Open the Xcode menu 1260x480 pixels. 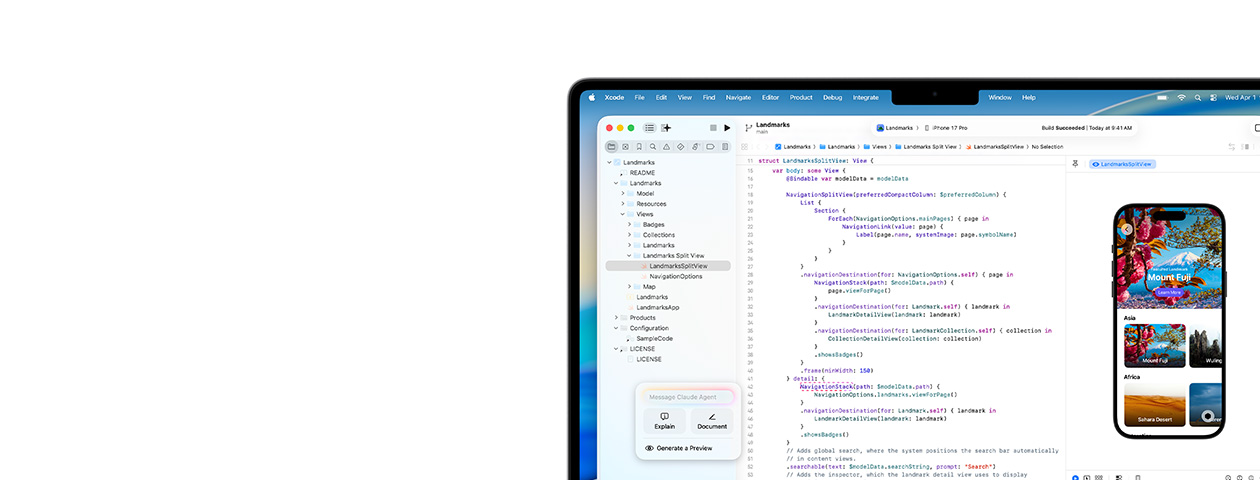pyautogui.click(x=614, y=97)
